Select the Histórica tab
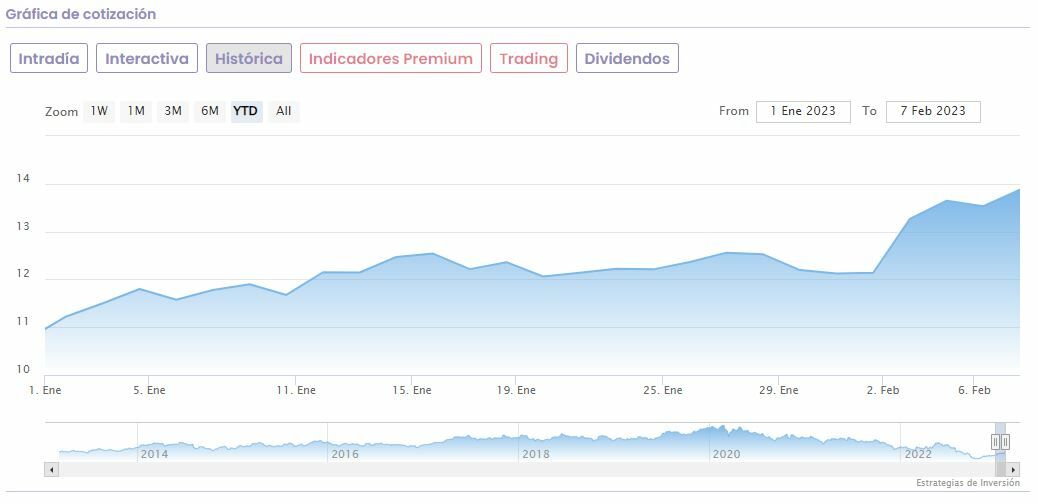 tap(249, 58)
